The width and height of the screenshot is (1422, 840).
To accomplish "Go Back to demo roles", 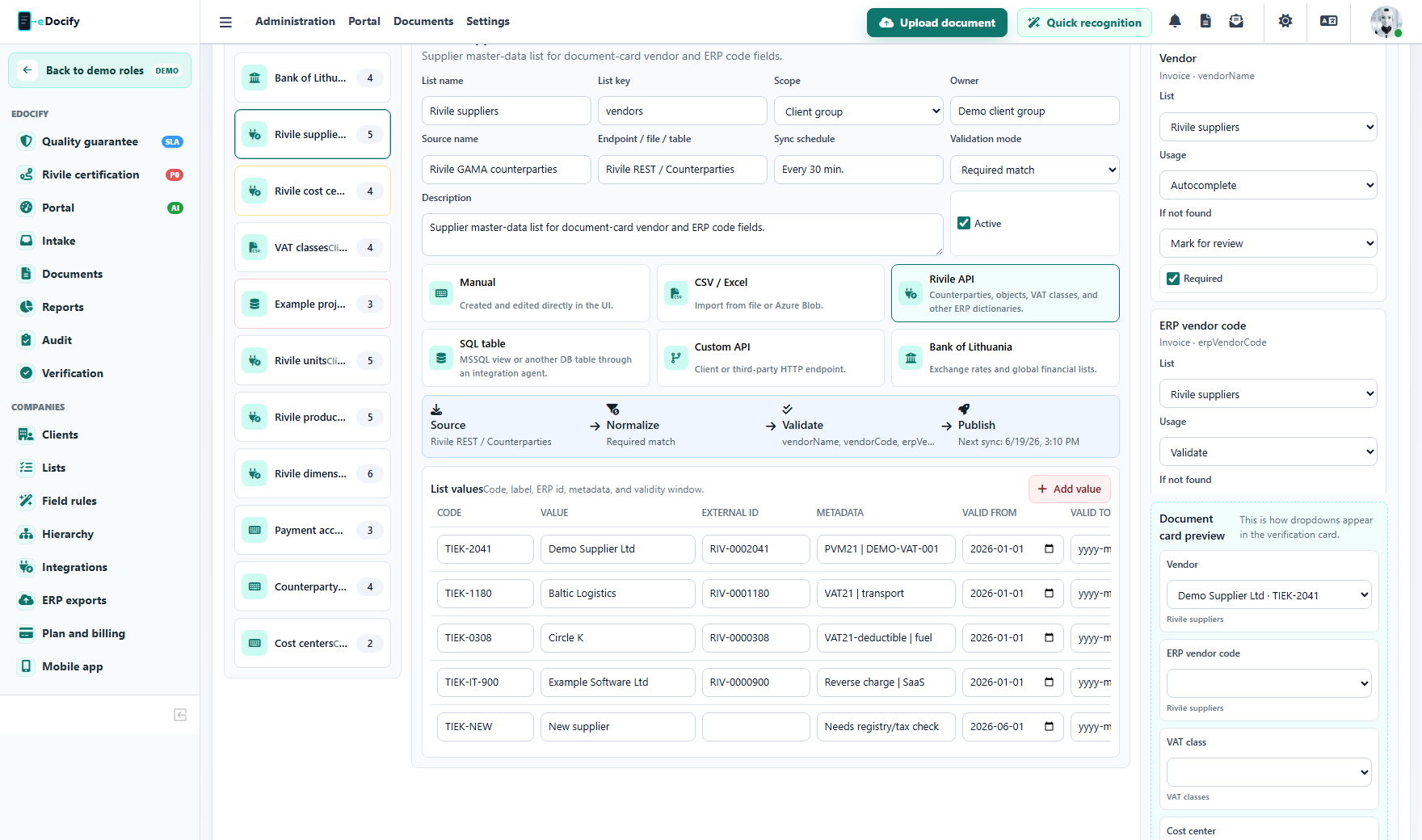I will pos(100,70).
